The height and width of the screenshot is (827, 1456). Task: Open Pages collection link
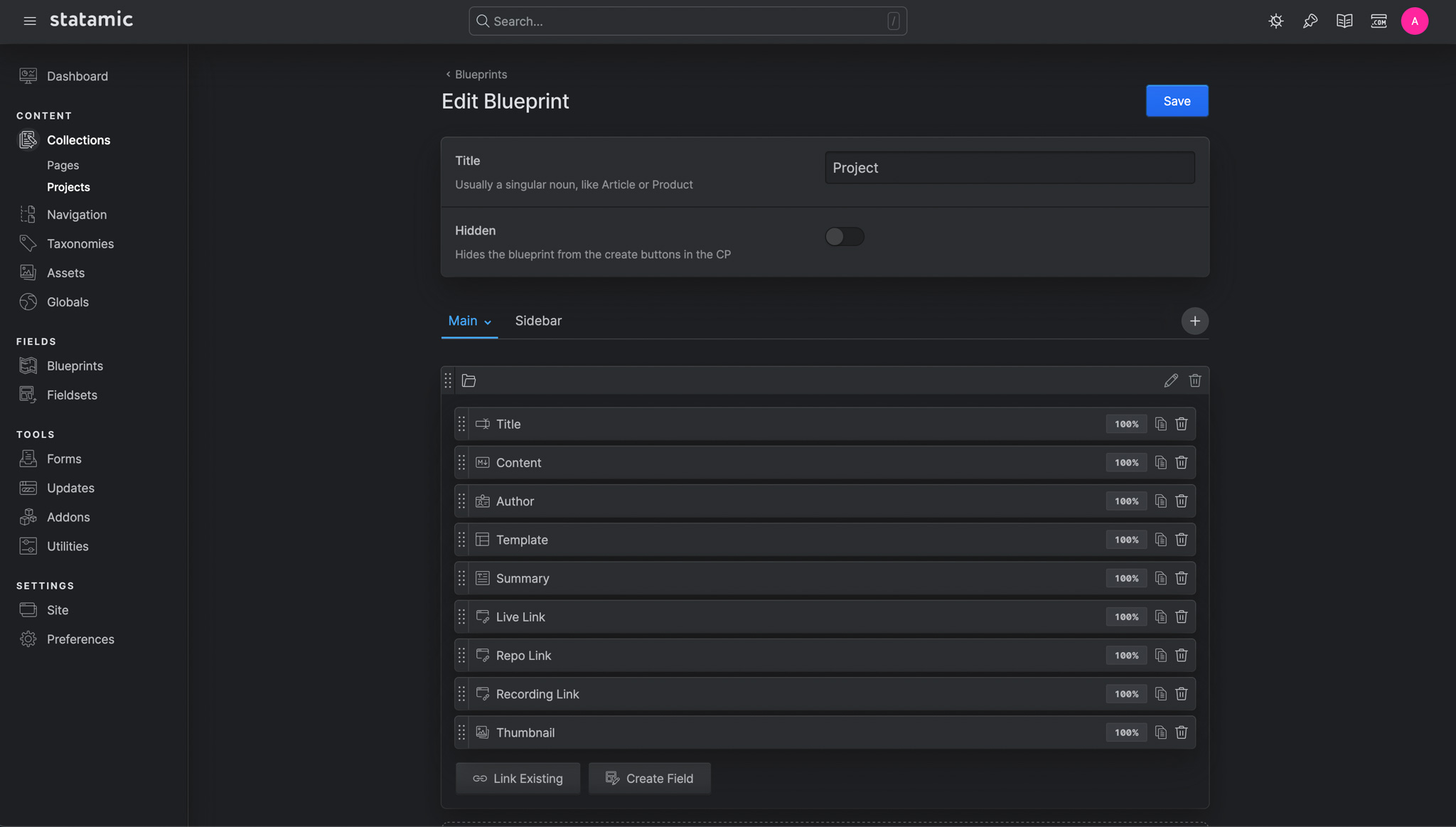click(63, 166)
